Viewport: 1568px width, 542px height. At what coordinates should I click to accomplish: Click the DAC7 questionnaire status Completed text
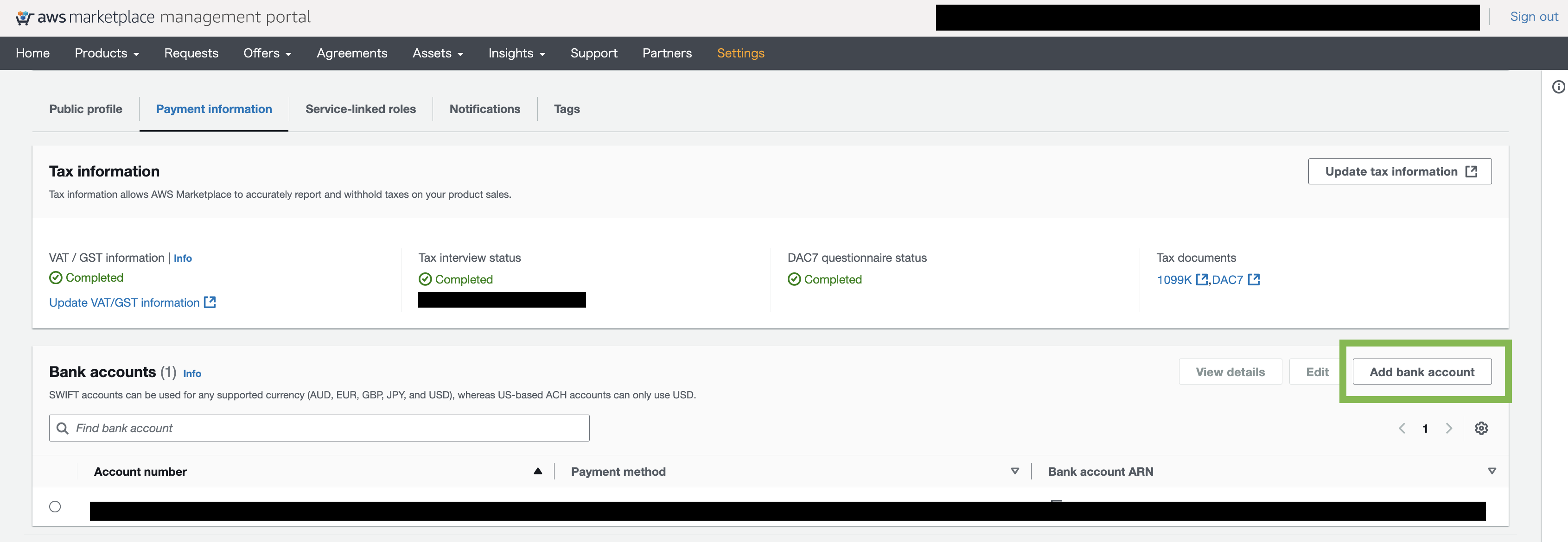click(x=833, y=279)
